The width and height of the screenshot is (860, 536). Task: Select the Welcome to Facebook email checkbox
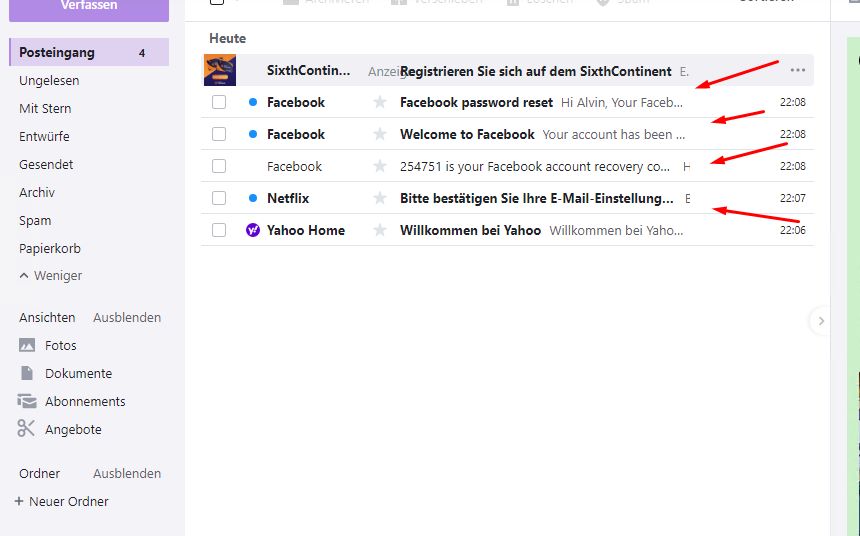point(219,134)
